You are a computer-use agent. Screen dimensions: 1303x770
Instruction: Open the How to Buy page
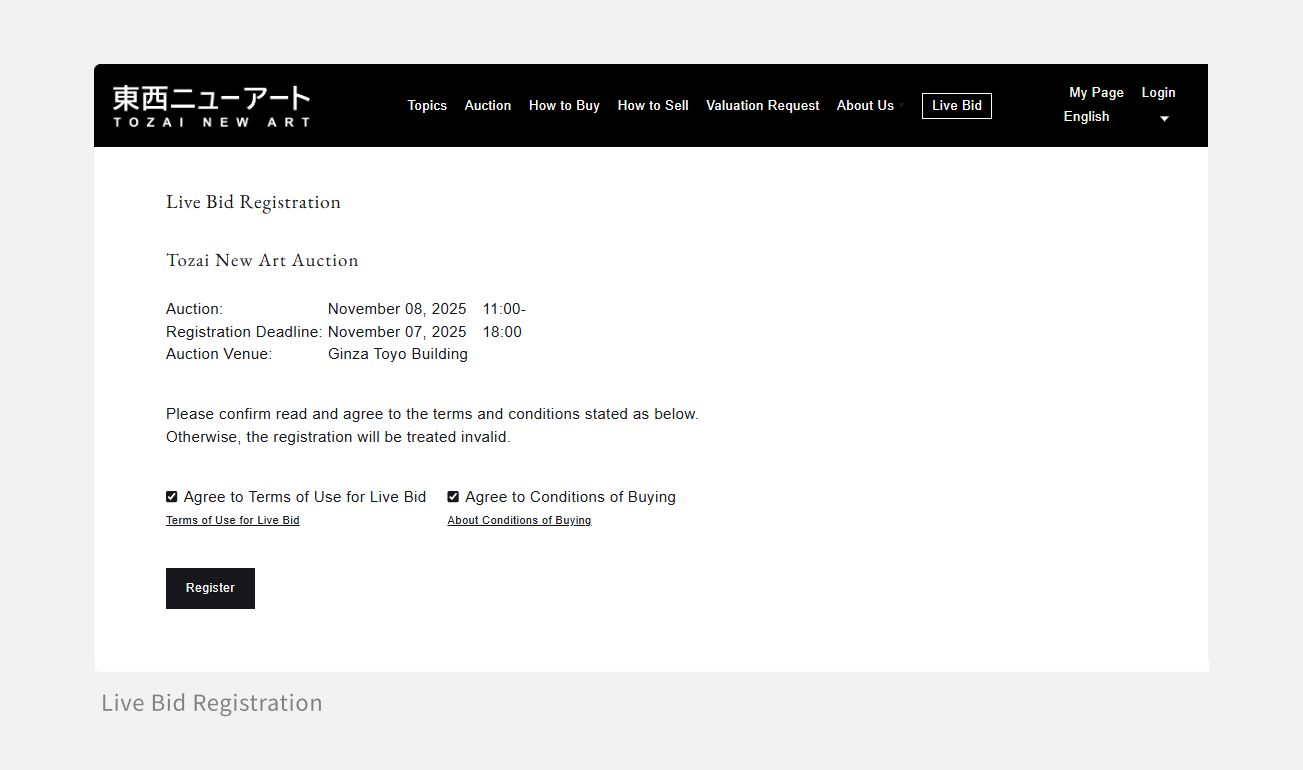point(564,106)
